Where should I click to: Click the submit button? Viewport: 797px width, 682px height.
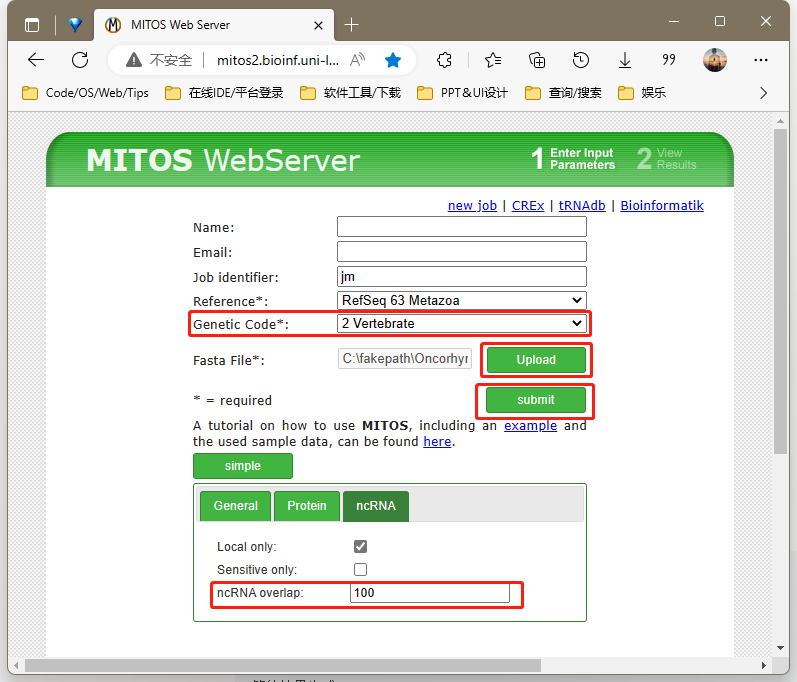(x=536, y=400)
